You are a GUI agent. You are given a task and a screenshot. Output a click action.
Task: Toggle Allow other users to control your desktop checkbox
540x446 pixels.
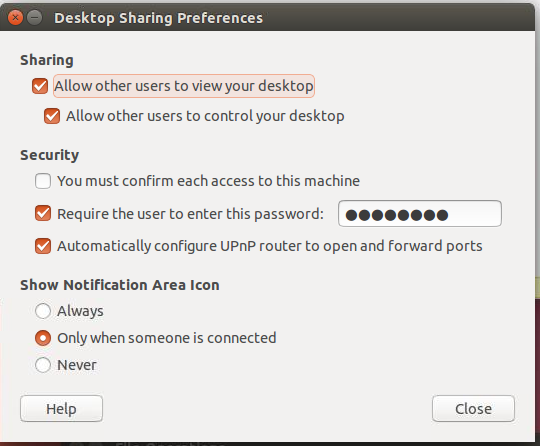pos(52,116)
